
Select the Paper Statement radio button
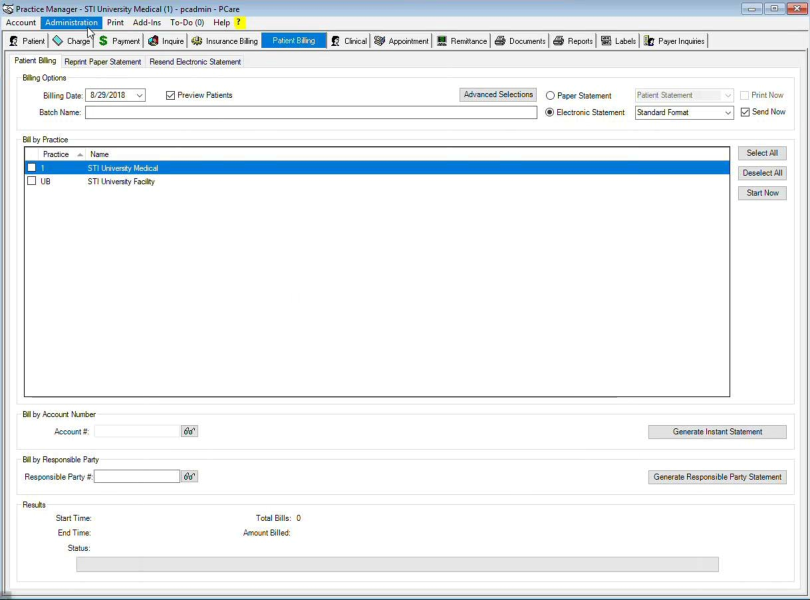pyautogui.click(x=550, y=96)
